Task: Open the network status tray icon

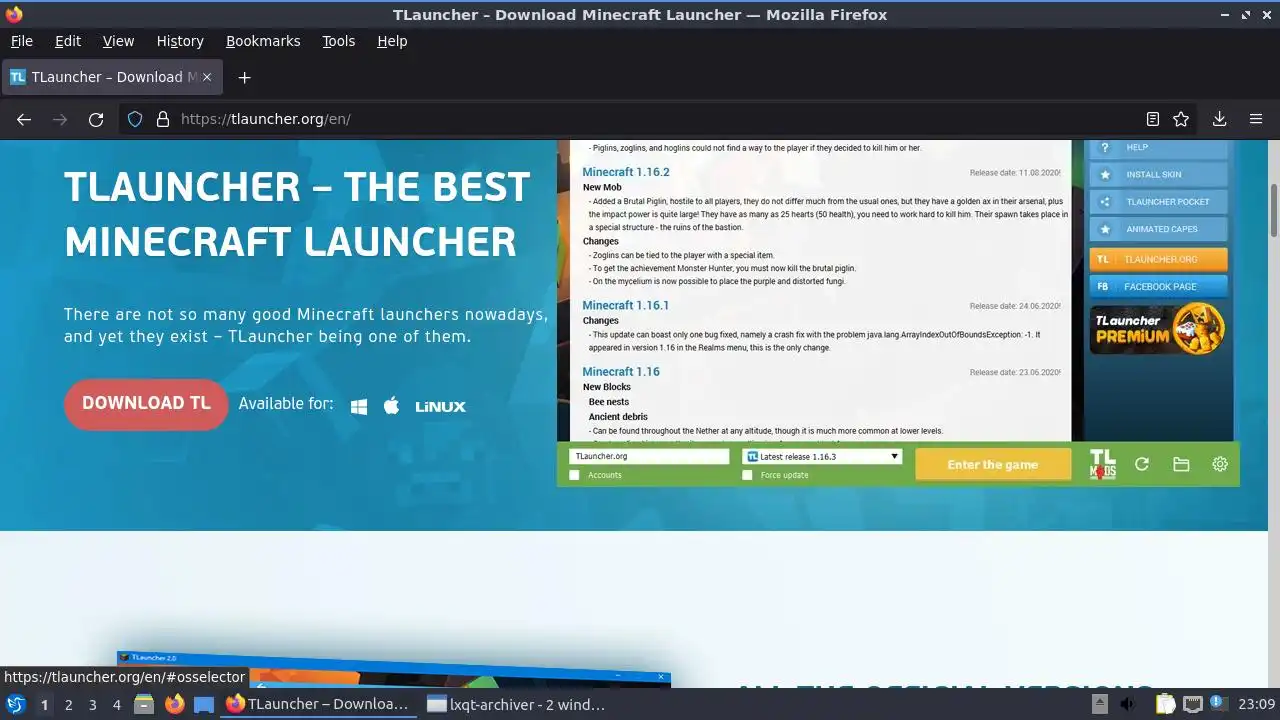Action: point(1192,705)
